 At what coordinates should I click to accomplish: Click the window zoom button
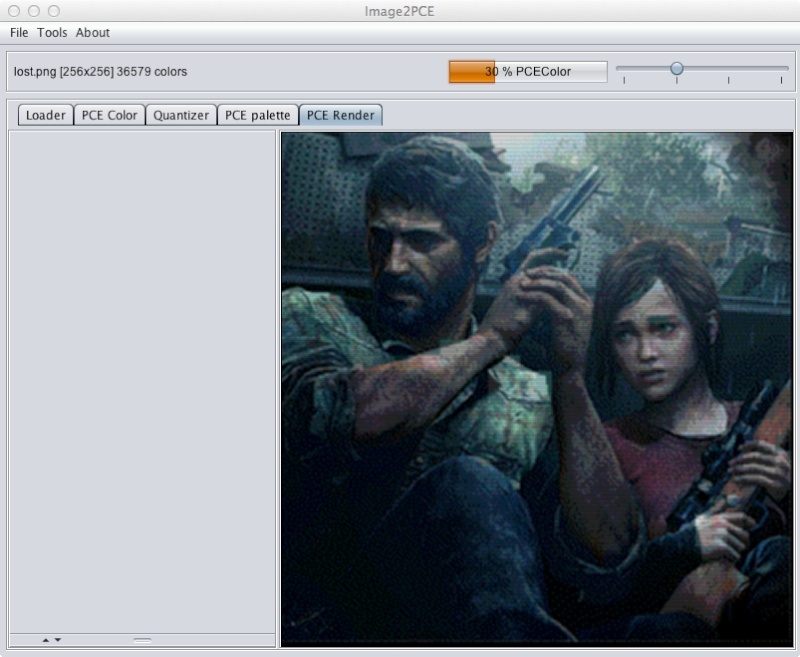coord(54,11)
